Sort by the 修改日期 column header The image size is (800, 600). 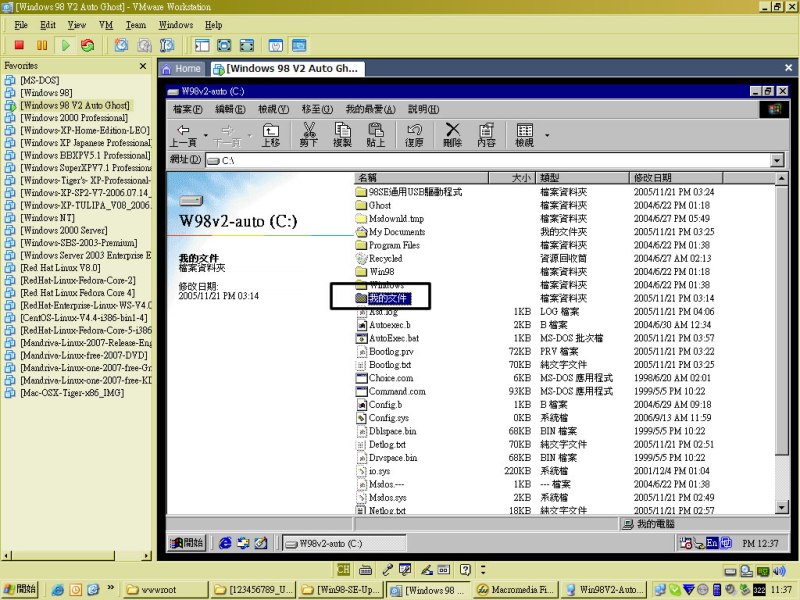[x=676, y=178]
